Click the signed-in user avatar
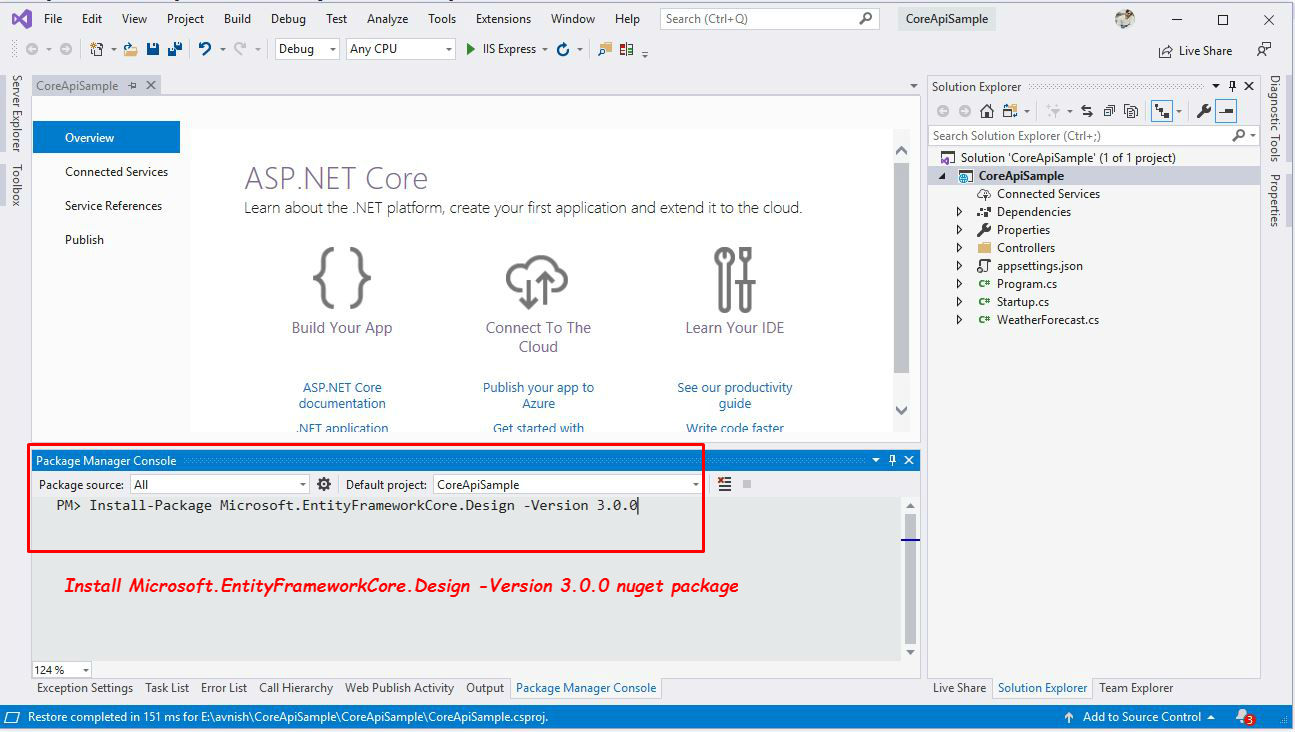1295x732 pixels. [1125, 19]
